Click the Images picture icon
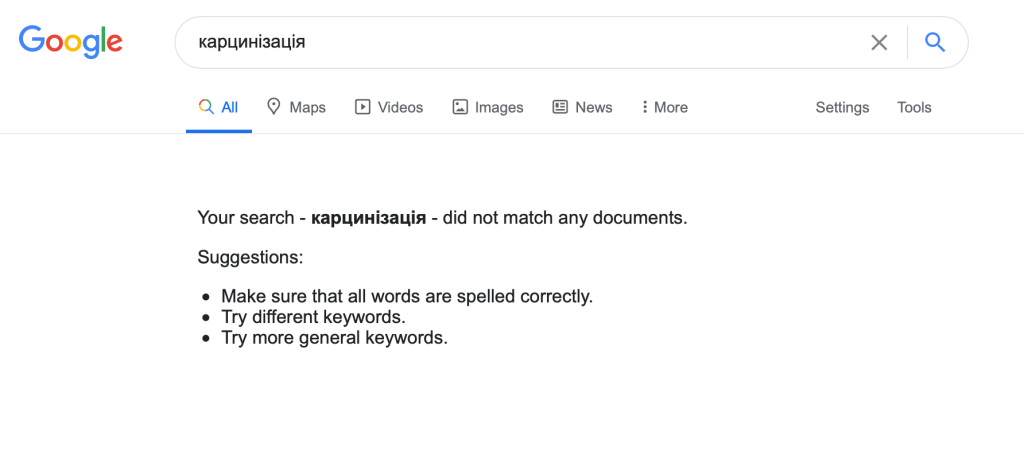Screen dimensions: 1024x451 (x=460, y=107)
